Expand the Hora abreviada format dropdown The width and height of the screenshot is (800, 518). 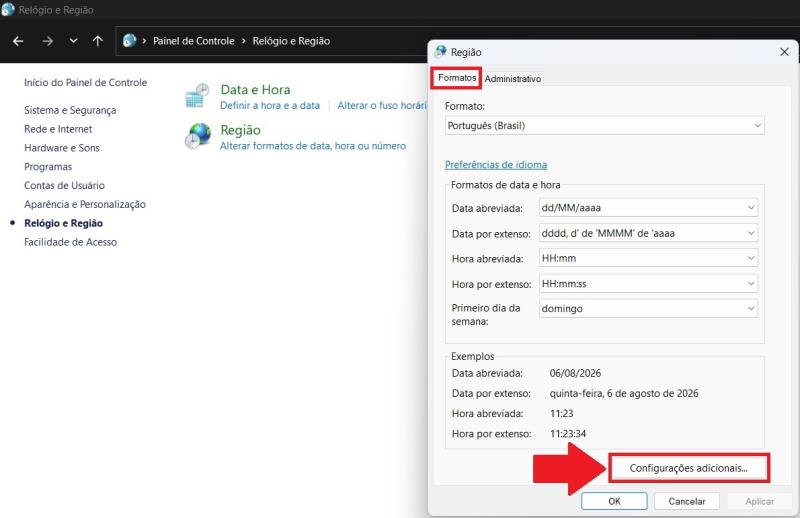point(648,258)
